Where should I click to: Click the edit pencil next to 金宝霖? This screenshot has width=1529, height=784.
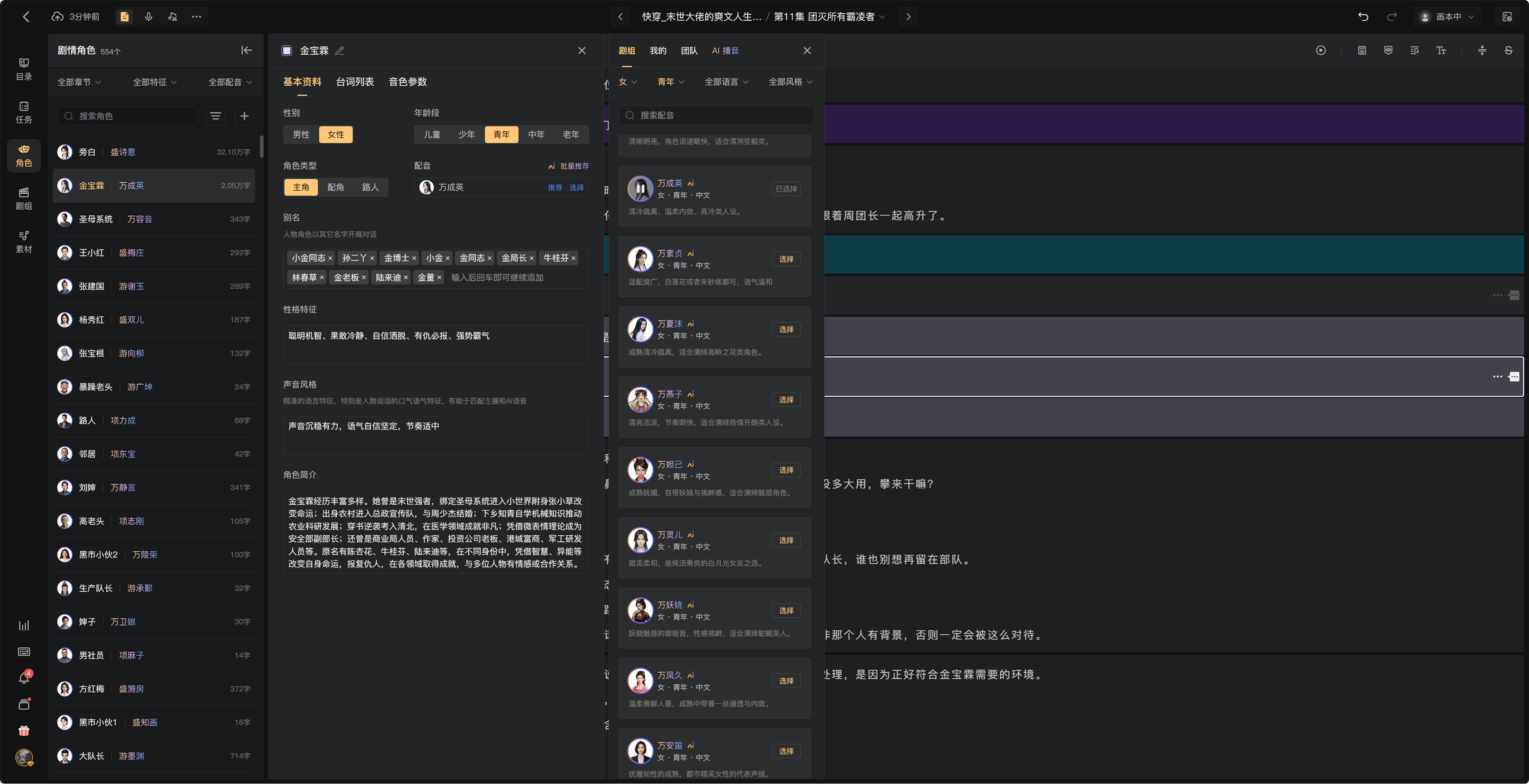coord(340,51)
